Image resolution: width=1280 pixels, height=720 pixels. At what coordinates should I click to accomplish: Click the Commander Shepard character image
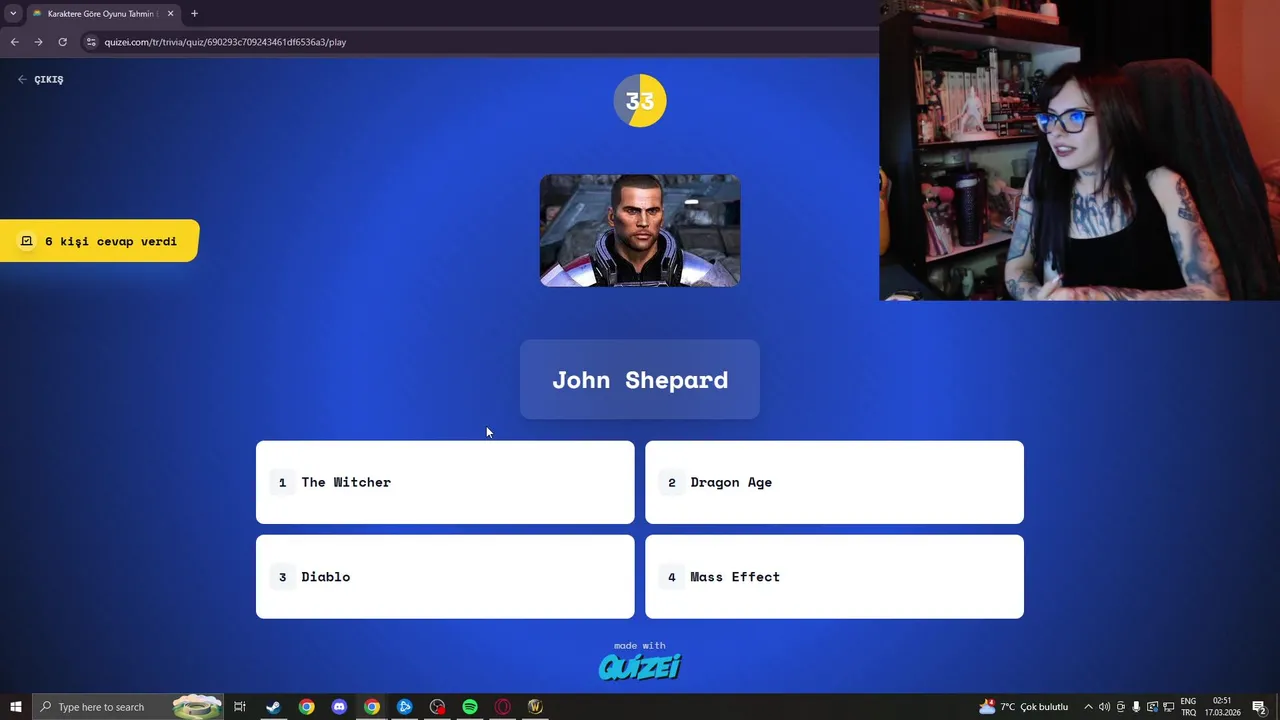(640, 231)
